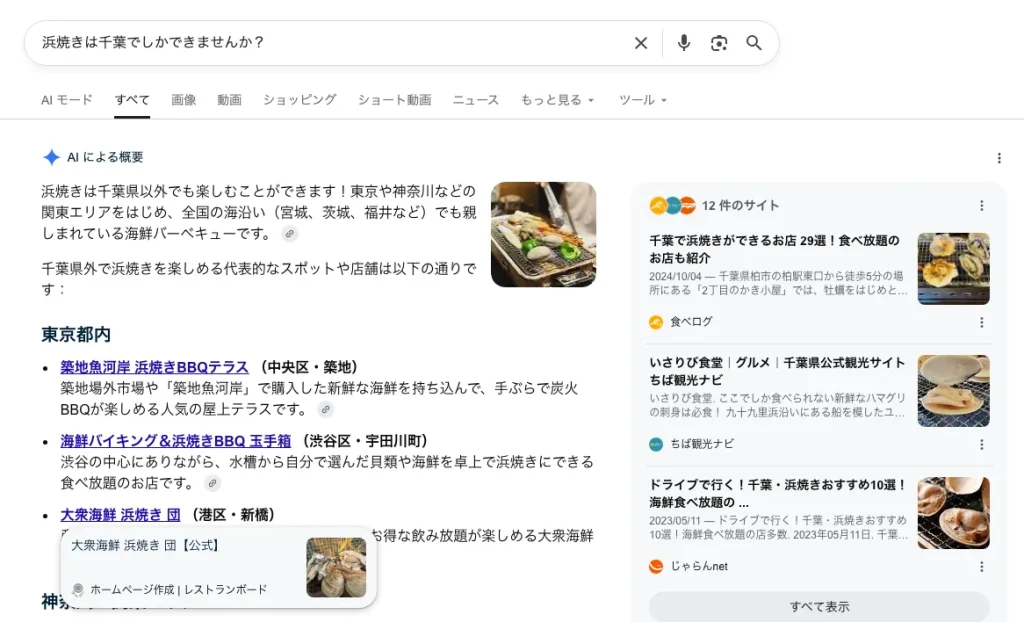The image size is (1024, 622).
Task: Open the 千葉で浜焼きができるお店 29選 result
Action: (774, 249)
